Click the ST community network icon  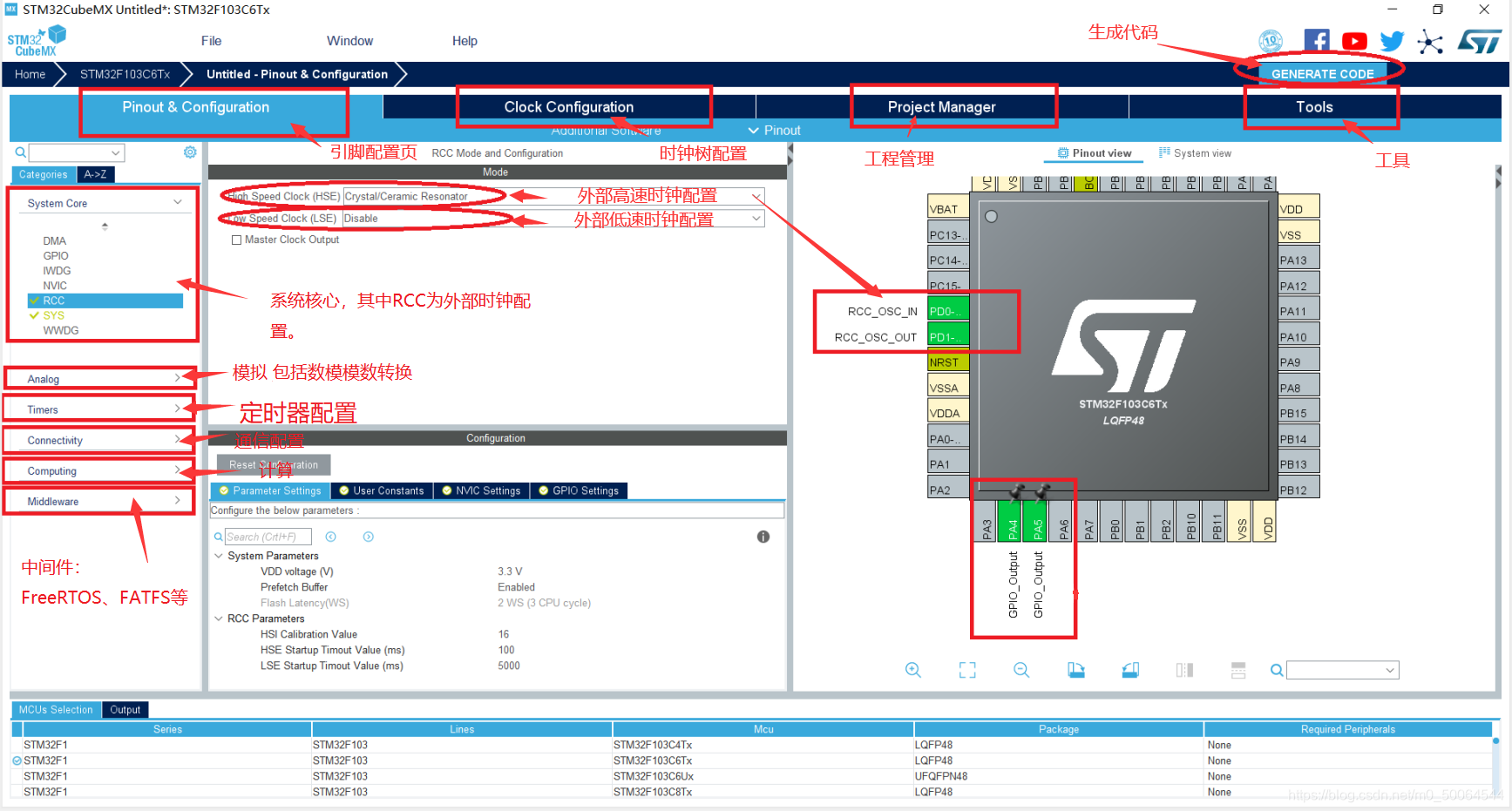point(1430,42)
